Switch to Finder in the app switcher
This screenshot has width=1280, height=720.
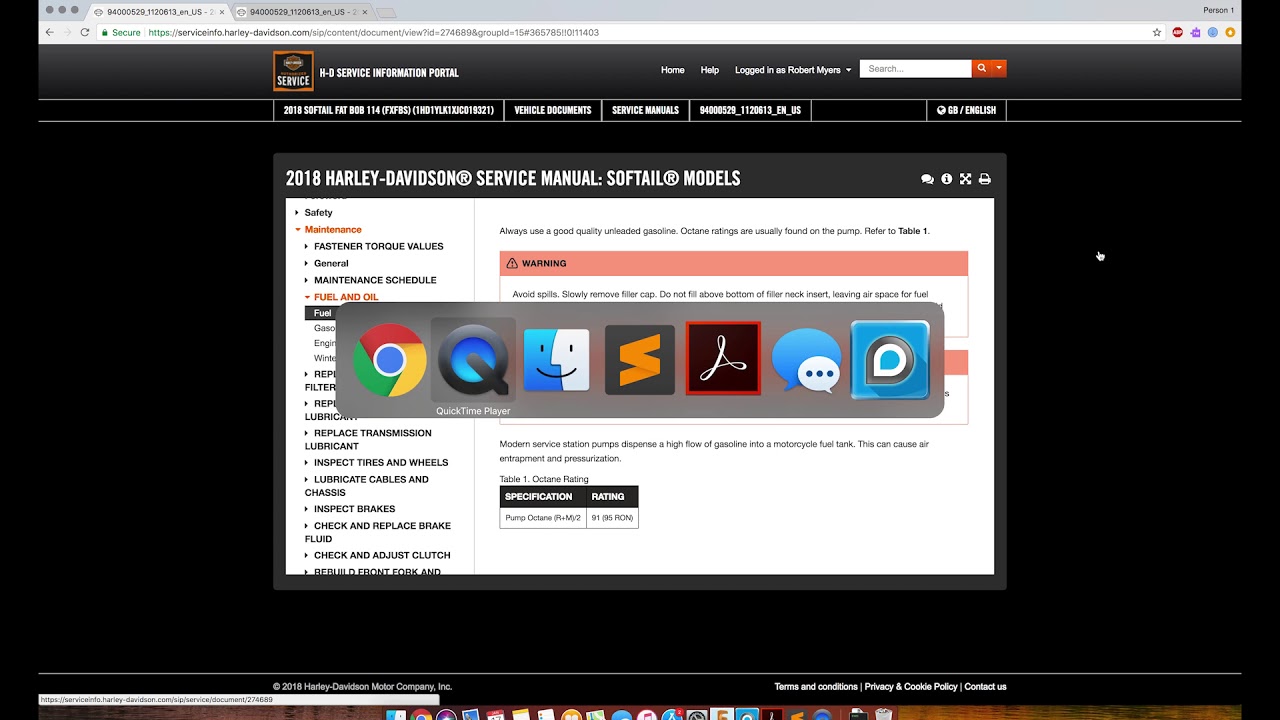556,360
